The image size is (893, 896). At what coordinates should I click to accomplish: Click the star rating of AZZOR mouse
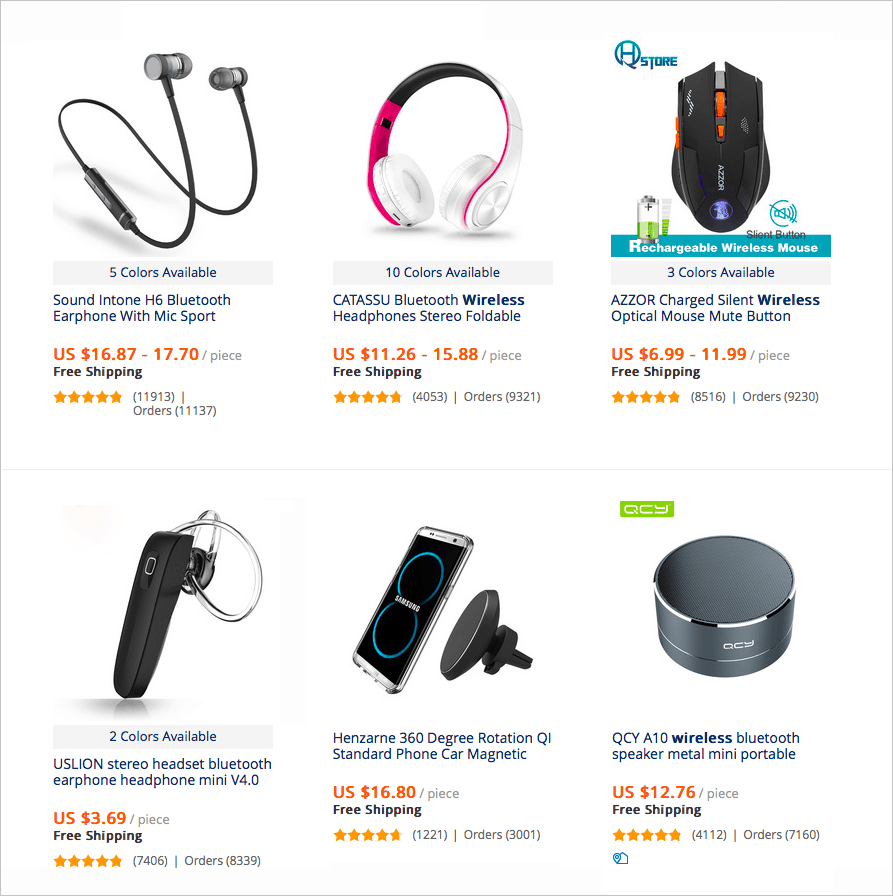tap(646, 397)
